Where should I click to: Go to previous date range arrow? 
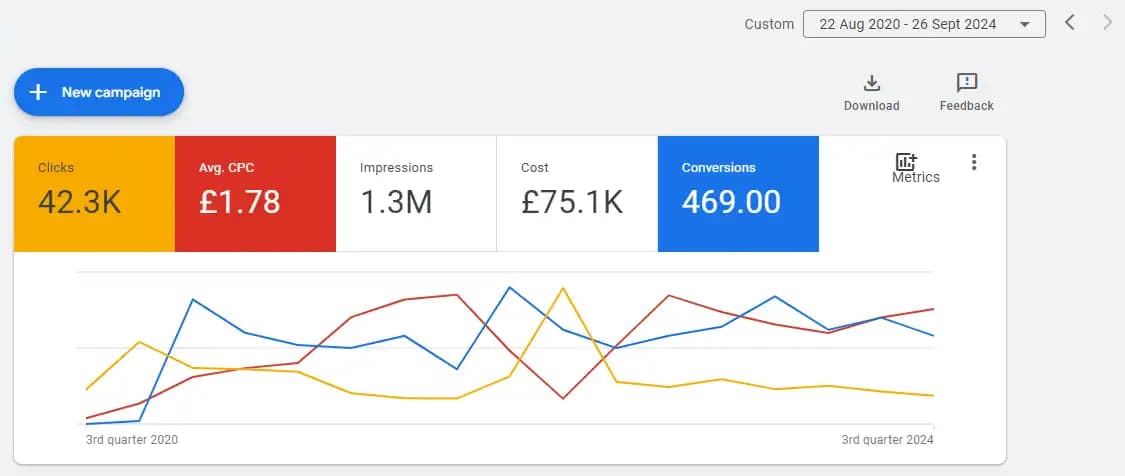(1069, 23)
